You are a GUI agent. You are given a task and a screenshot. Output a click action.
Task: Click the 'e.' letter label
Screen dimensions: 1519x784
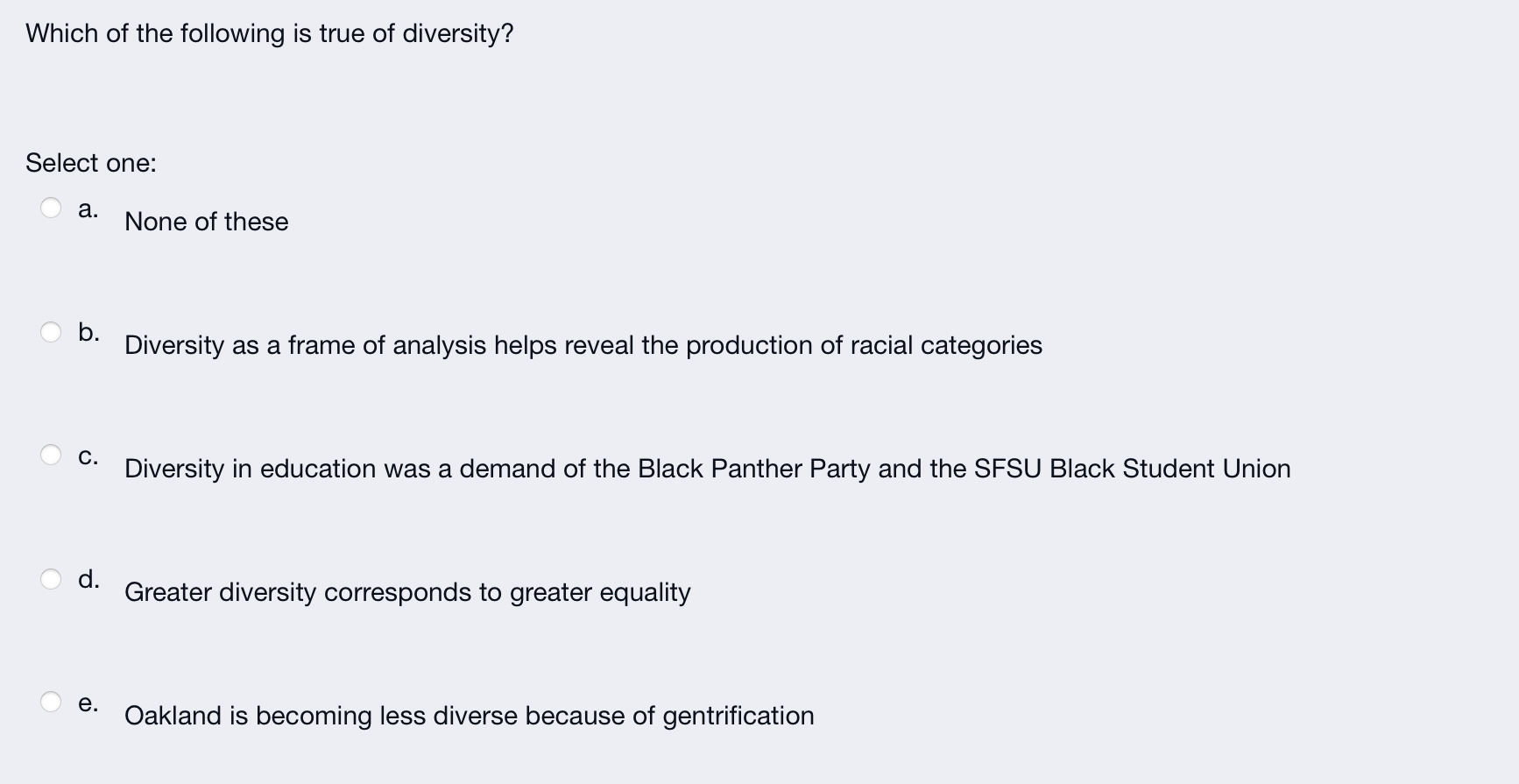click(88, 703)
